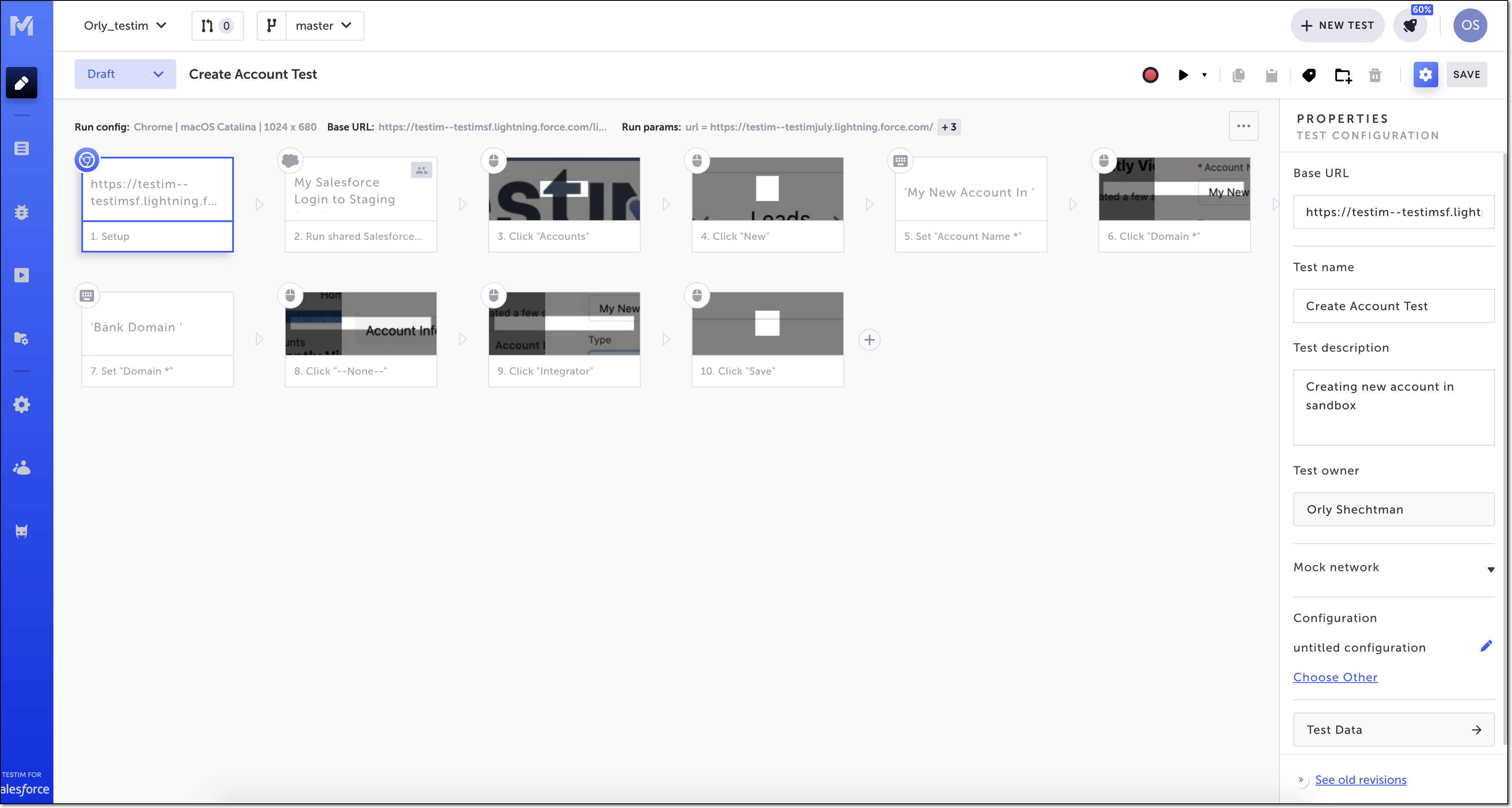
Task: Click the Test description text area
Action: (x=1393, y=407)
